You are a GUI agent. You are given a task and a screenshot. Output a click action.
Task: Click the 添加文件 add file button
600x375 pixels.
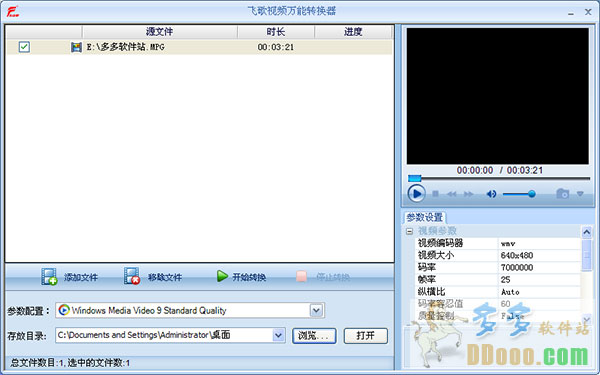[x=70, y=277]
